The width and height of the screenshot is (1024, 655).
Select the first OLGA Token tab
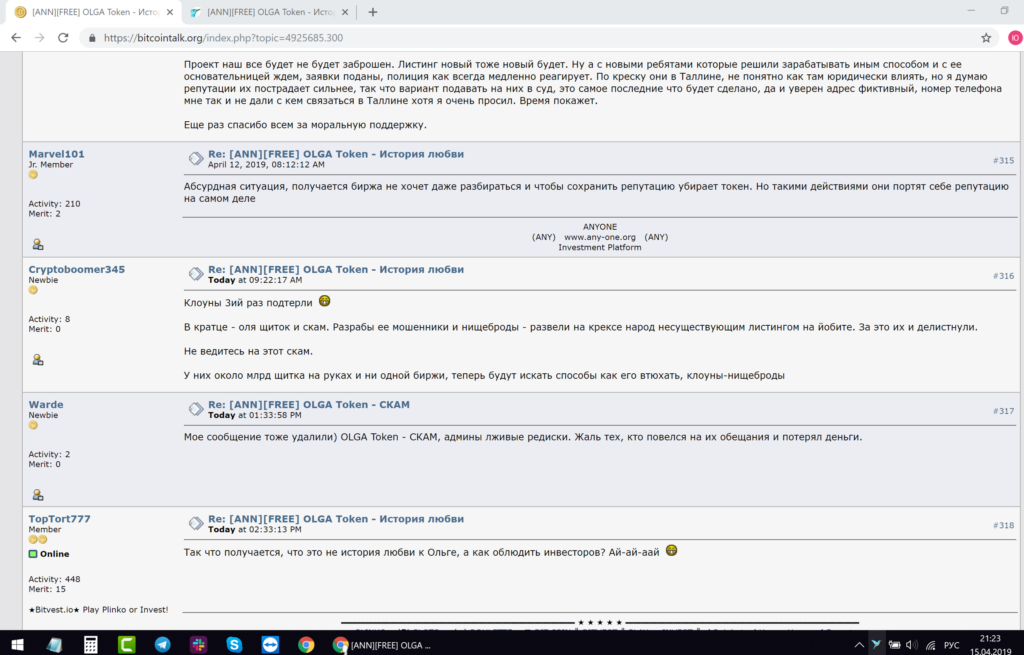click(x=95, y=12)
